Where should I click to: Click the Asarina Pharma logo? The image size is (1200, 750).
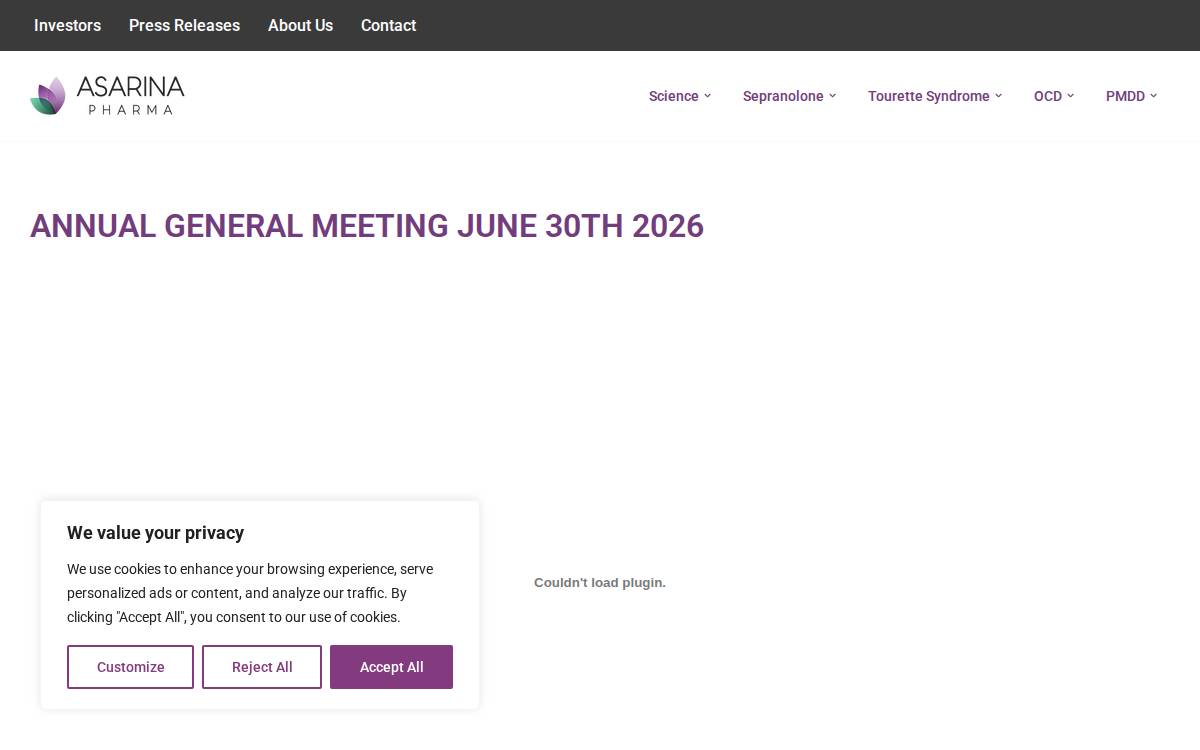pyautogui.click(x=107, y=96)
